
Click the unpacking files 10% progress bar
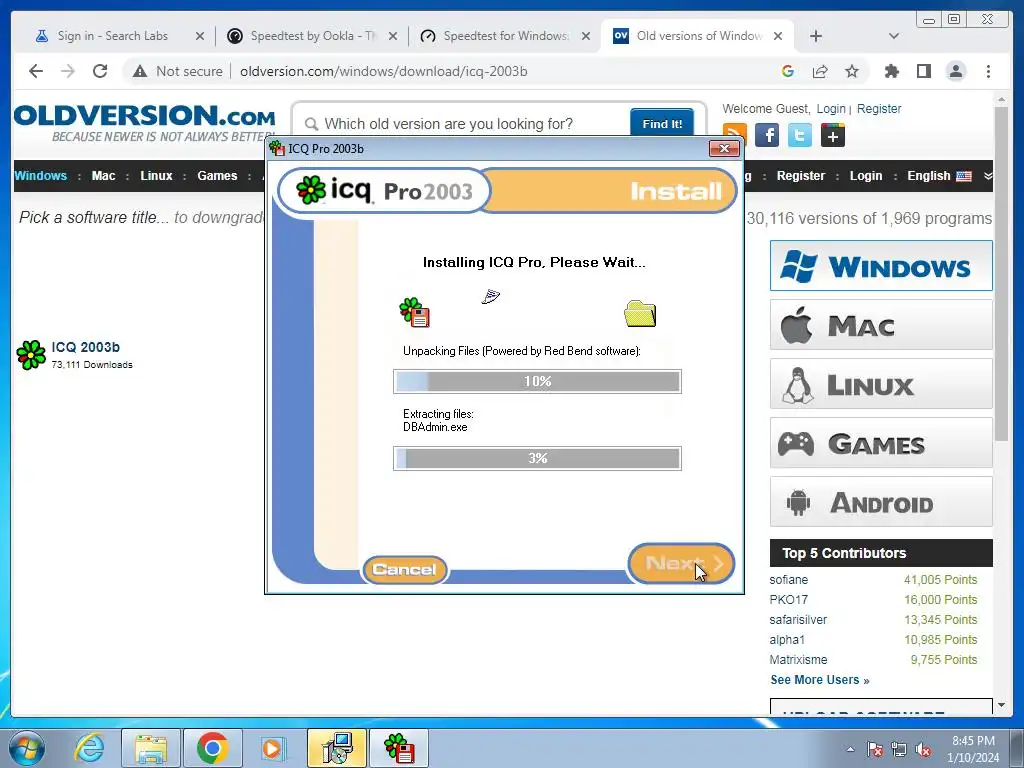pos(537,381)
